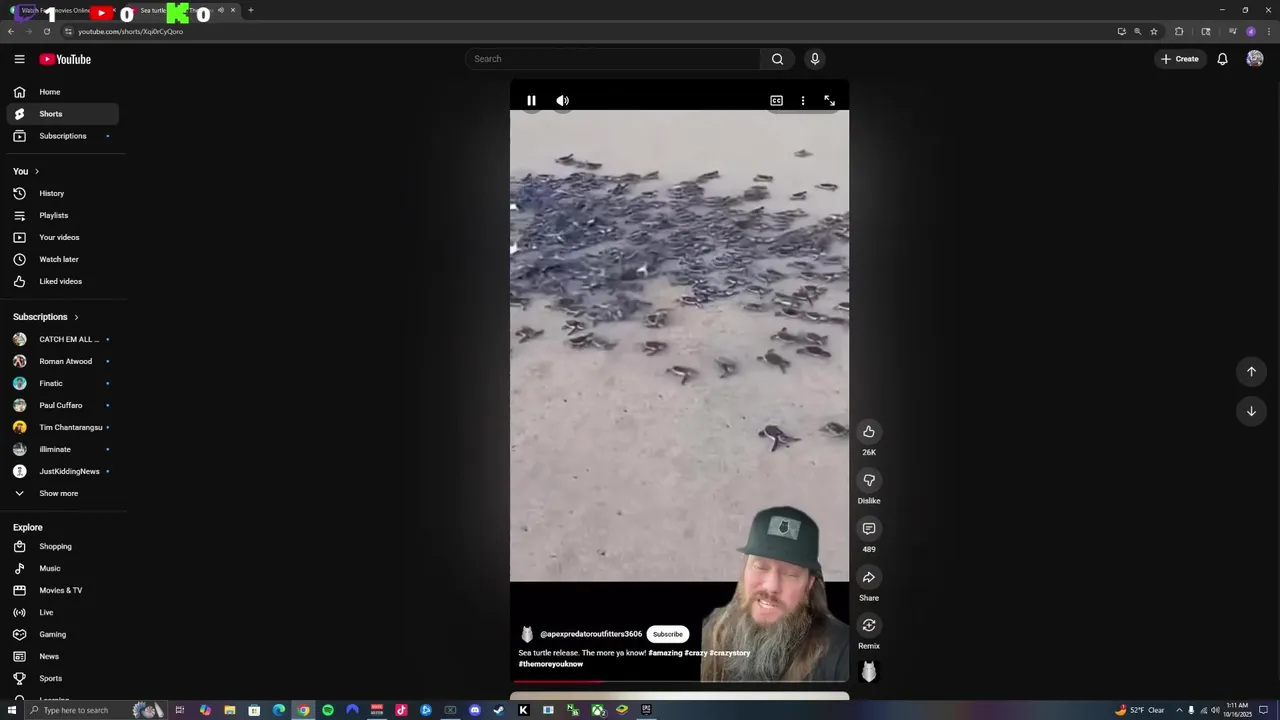Open Watch later list
The height and width of the screenshot is (720, 1280).
click(63, 259)
